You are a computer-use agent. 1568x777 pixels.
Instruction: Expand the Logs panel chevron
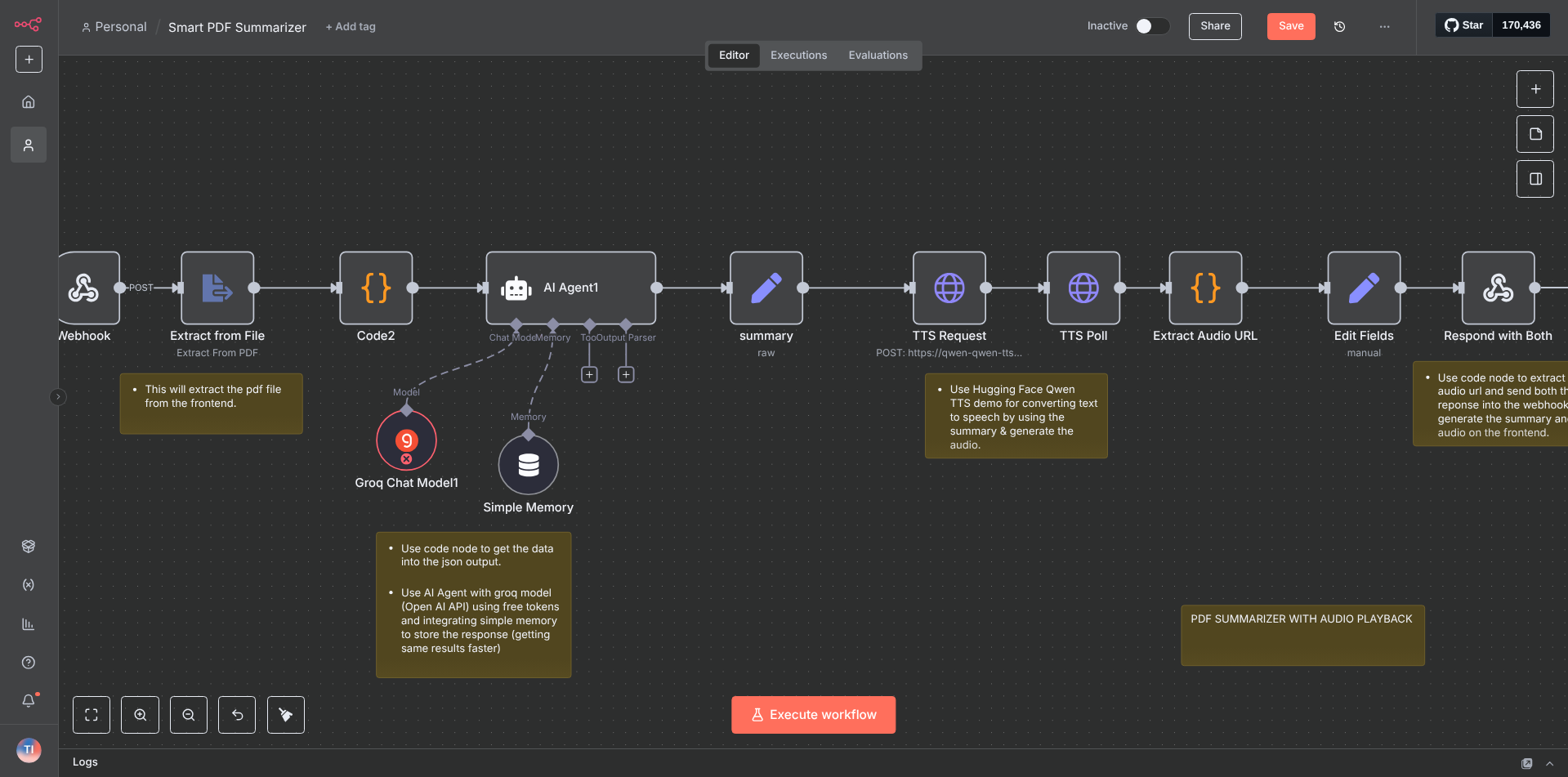point(1549,763)
